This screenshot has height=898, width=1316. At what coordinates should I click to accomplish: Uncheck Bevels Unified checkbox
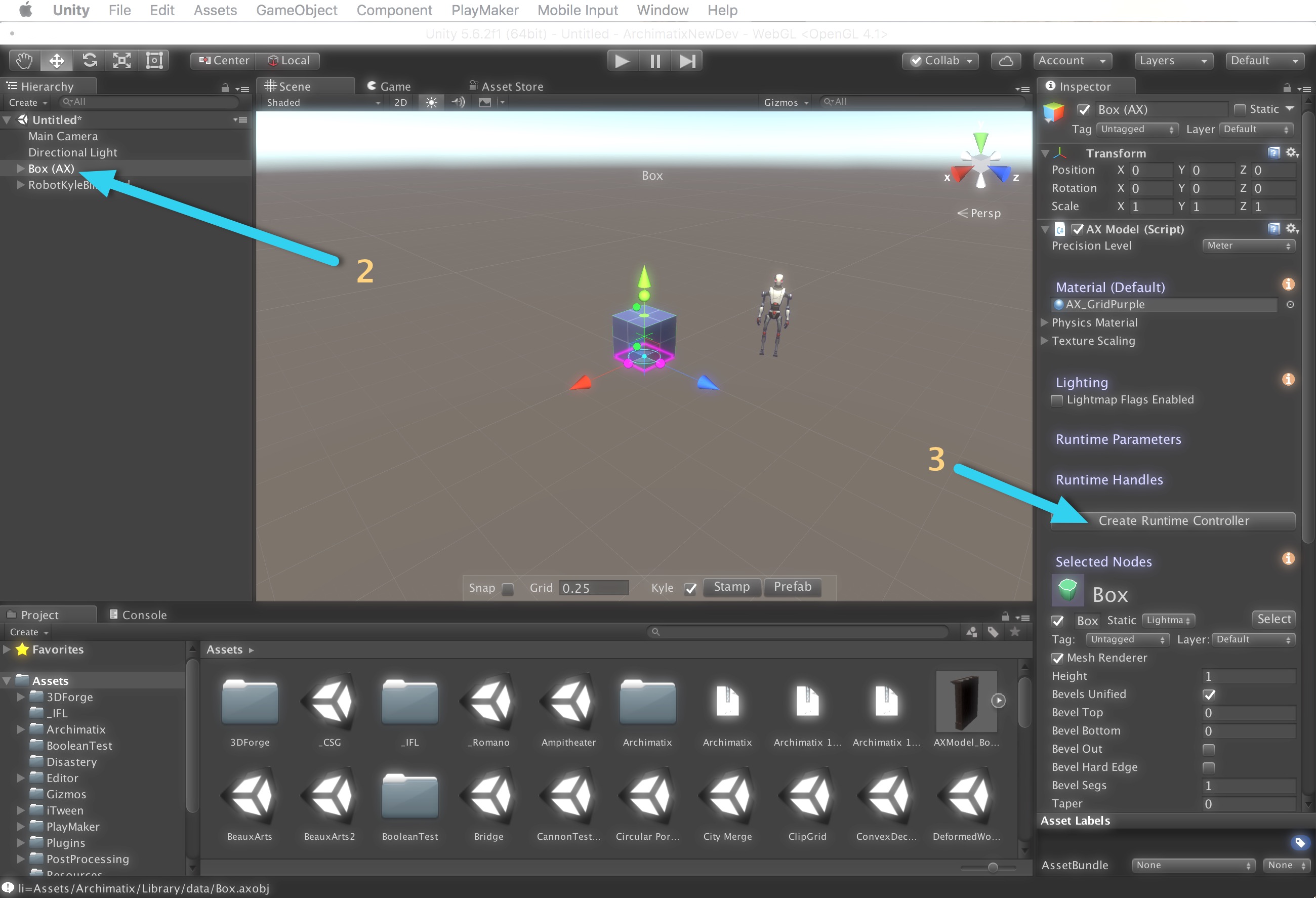click(x=1209, y=695)
